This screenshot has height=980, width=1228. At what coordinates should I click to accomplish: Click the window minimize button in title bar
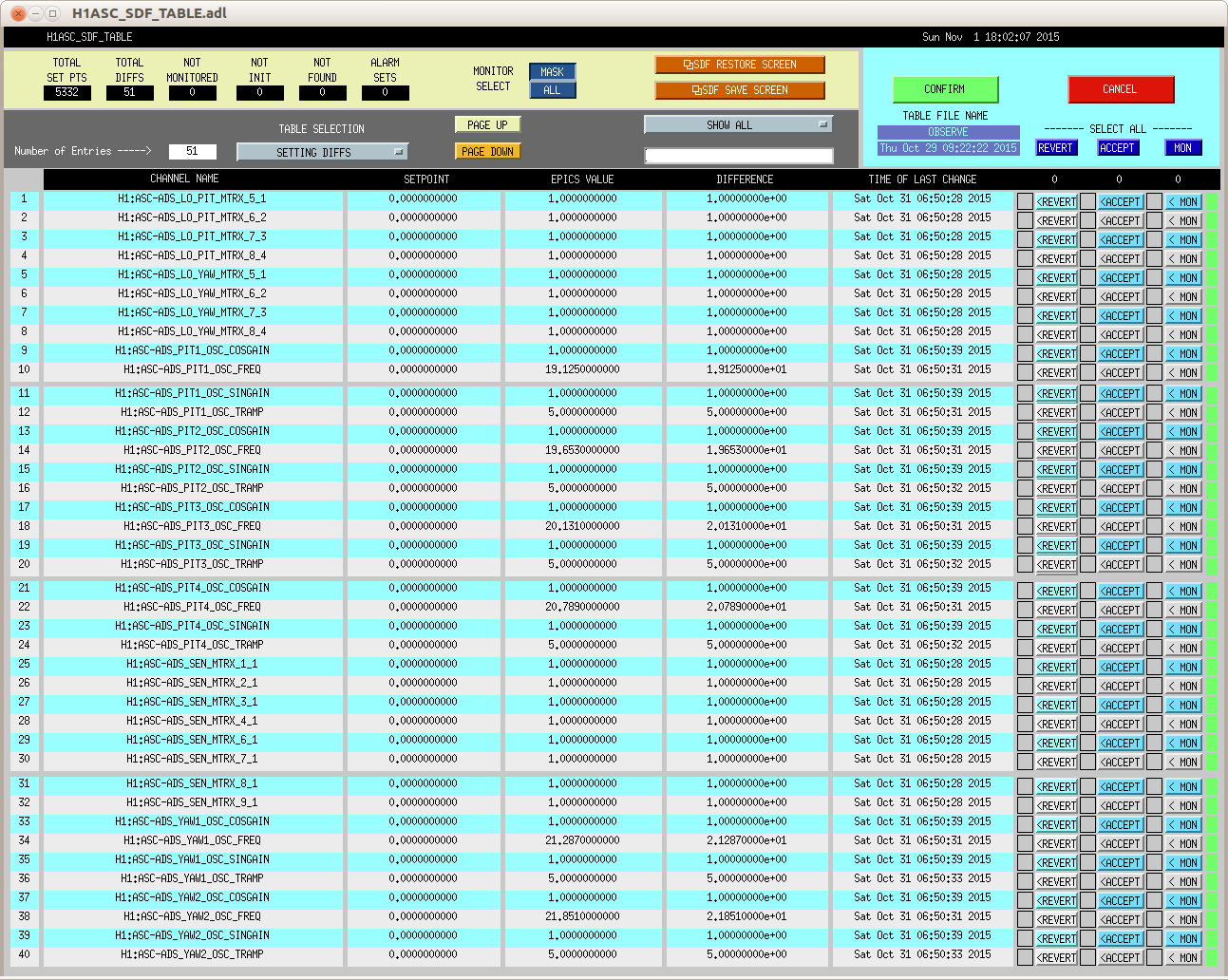pyautogui.click(x=36, y=13)
